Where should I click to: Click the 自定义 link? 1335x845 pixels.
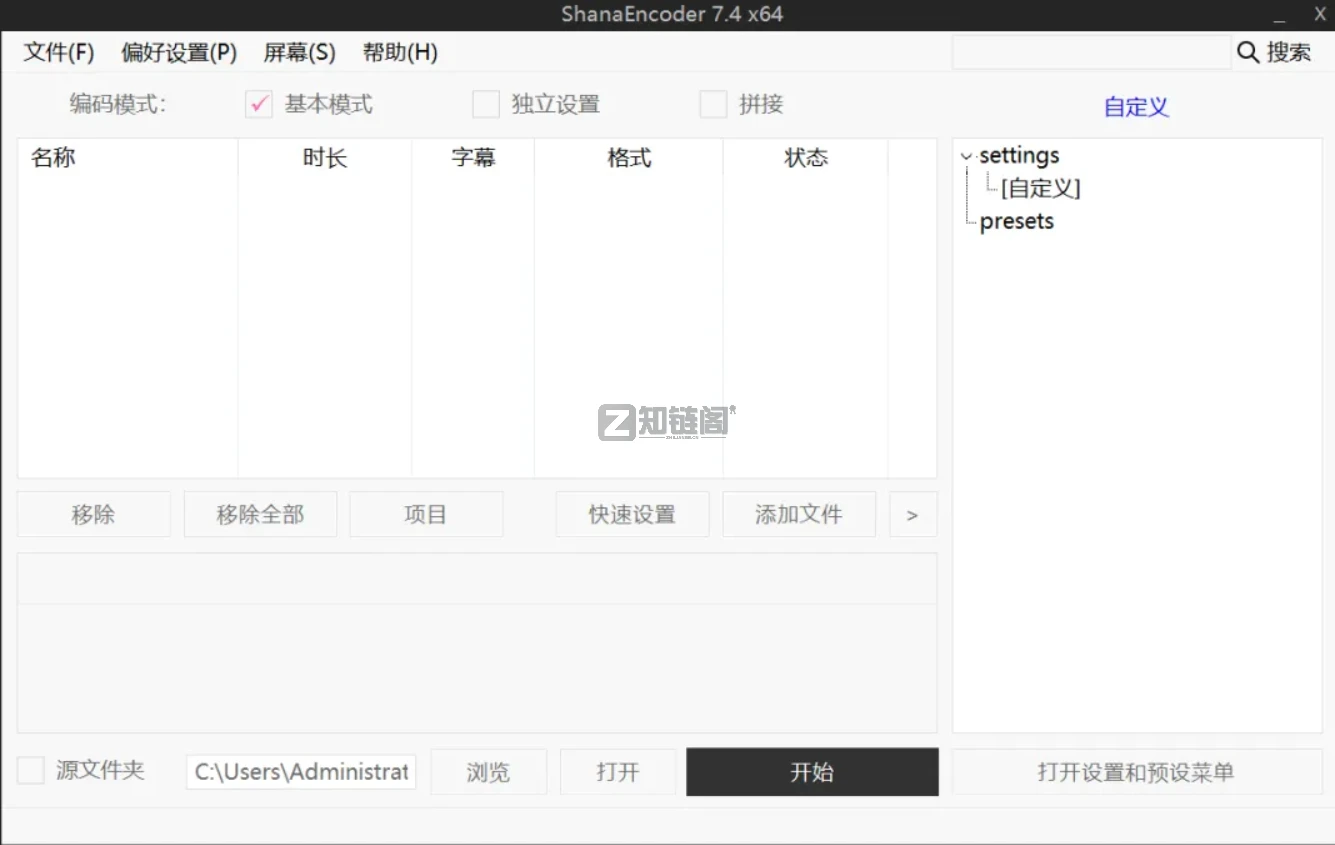click(x=1135, y=106)
